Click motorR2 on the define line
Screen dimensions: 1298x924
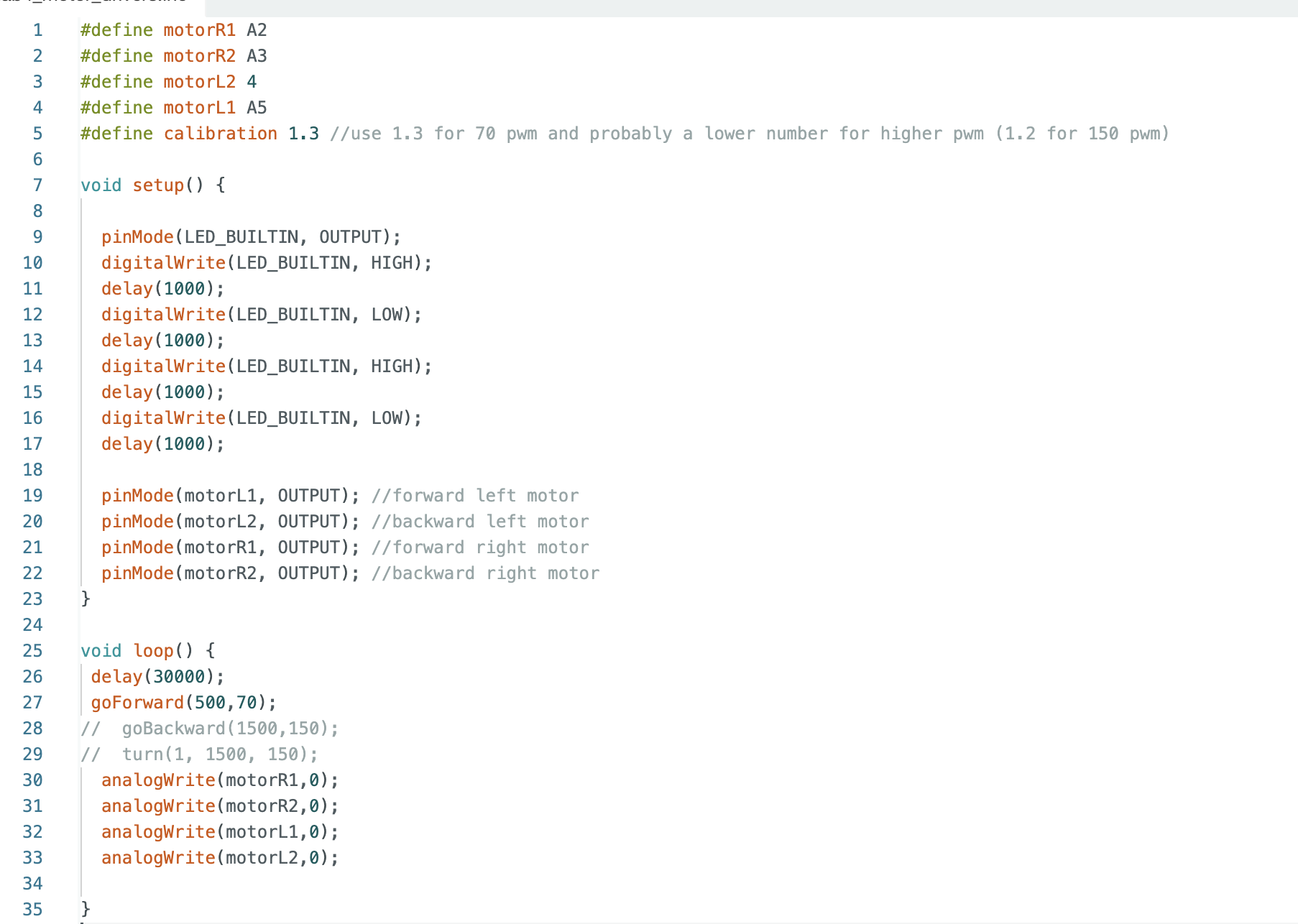199,56
